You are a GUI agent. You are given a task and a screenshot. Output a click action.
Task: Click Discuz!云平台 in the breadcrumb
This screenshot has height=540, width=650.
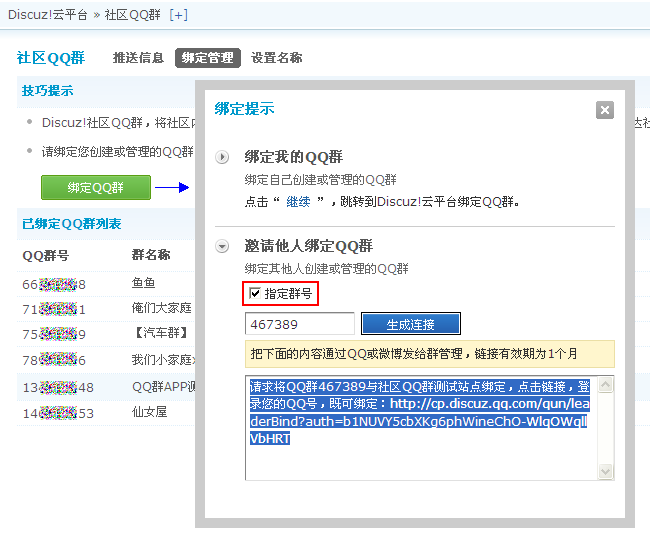click(x=48, y=15)
